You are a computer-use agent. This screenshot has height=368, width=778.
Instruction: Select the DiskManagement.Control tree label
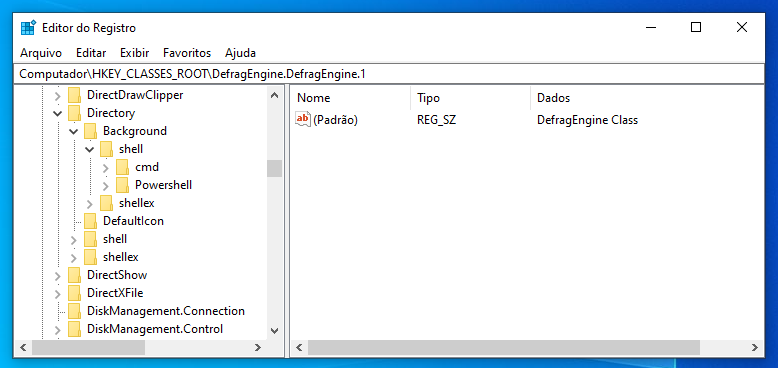click(155, 329)
